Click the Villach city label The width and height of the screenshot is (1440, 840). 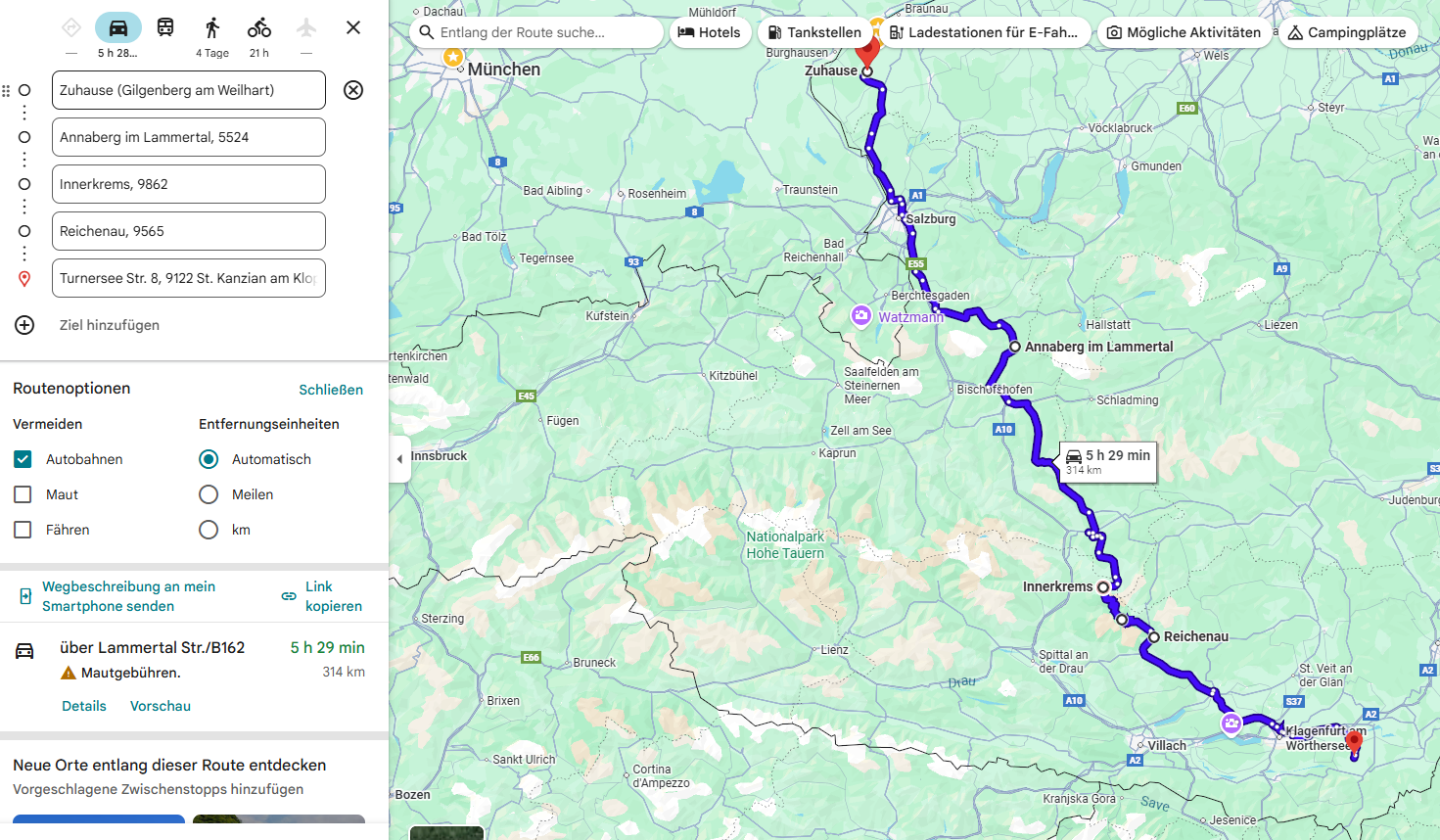click(1167, 746)
